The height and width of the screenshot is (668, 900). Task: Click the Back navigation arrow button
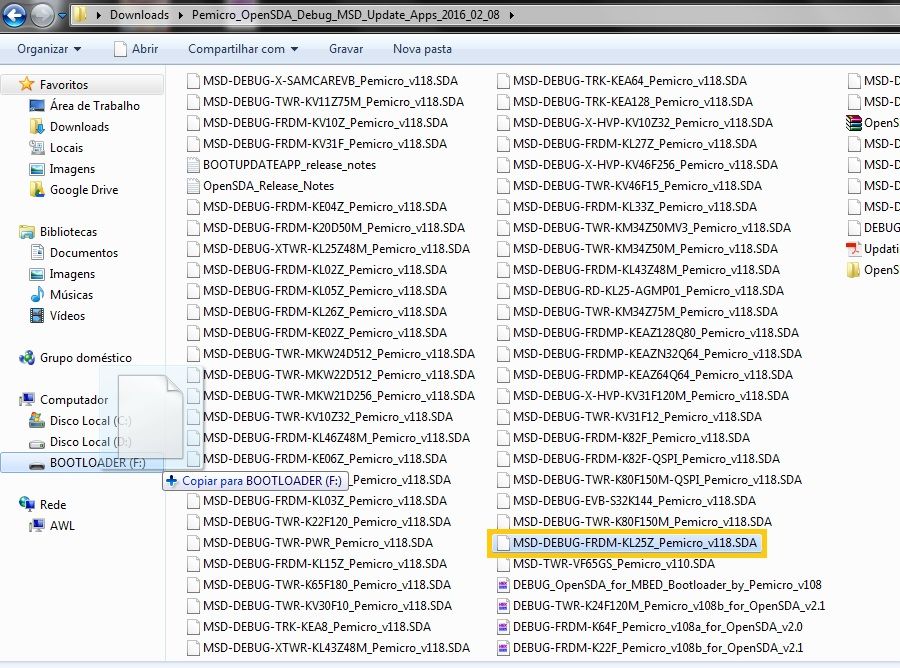pos(15,15)
